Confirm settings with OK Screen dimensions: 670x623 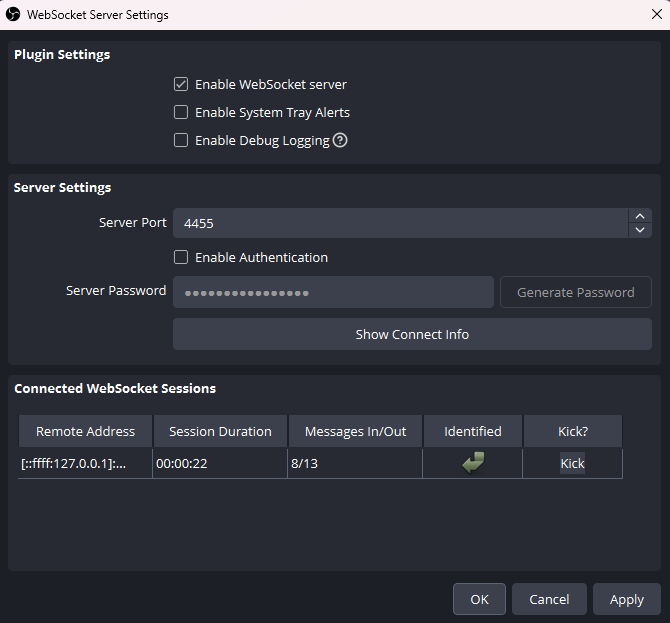479,599
